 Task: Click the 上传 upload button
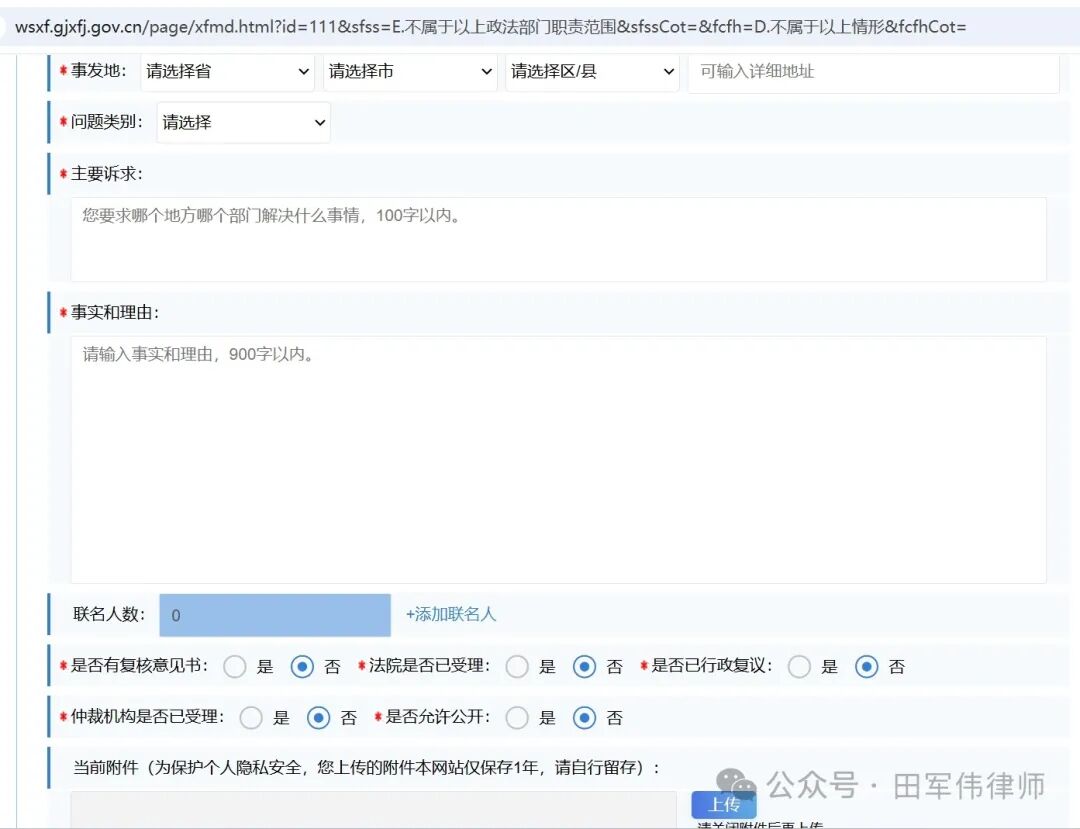[x=723, y=804]
